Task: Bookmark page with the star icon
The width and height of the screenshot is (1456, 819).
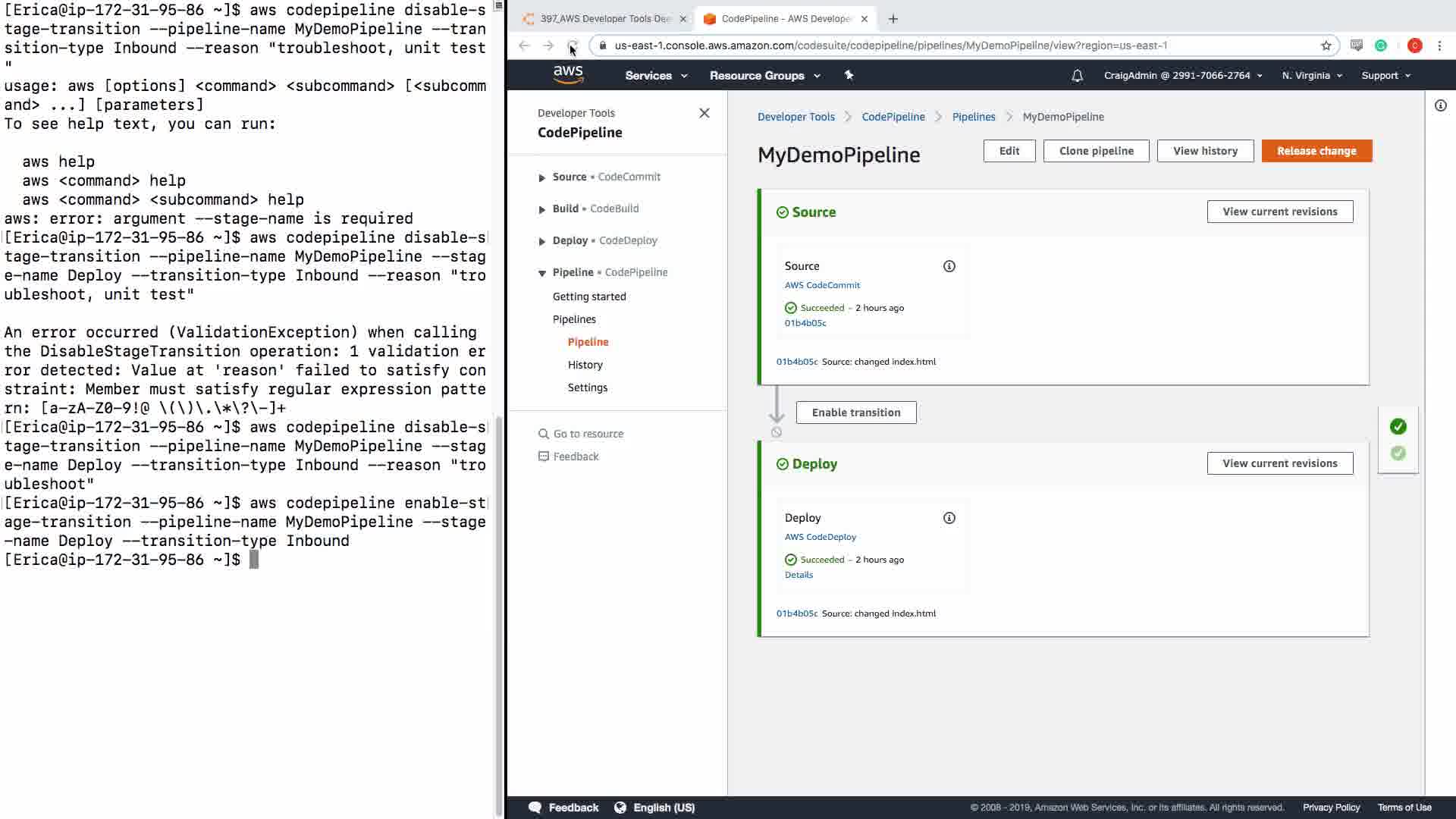Action: (x=1326, y=45)
